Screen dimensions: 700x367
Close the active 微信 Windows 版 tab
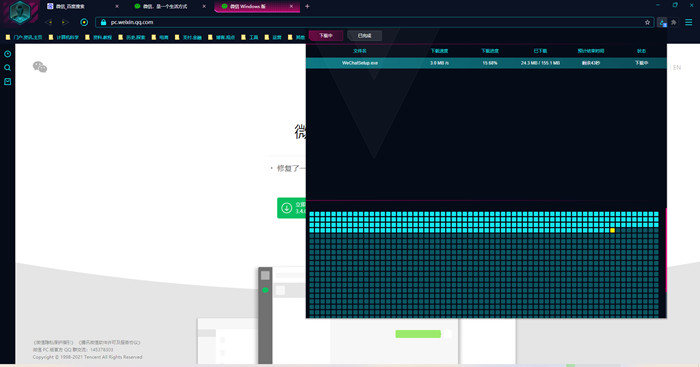pos(292,6)
